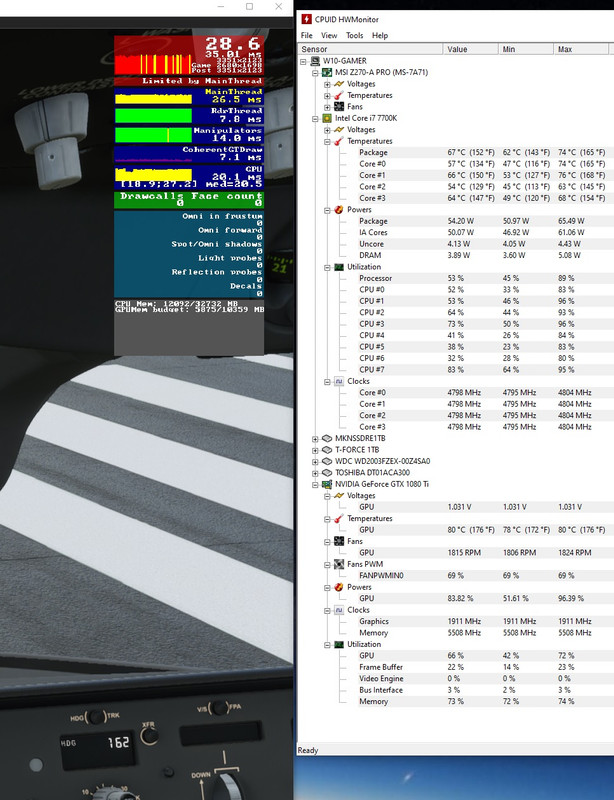This screenshot has width=614, height=800.
Task: Collapse the W10-GAMER root node
Action: [303, 61]
